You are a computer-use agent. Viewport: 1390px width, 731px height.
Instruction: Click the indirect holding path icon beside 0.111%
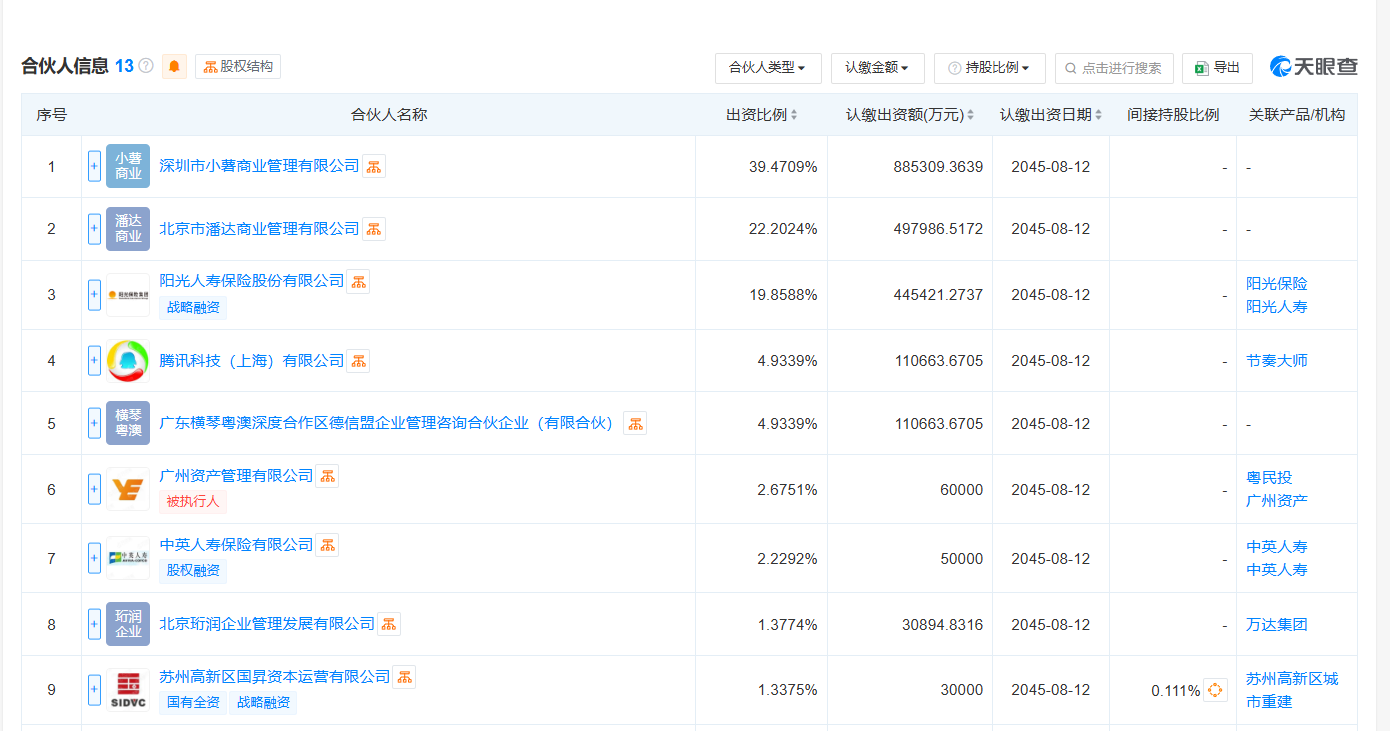pos(1215,690)
